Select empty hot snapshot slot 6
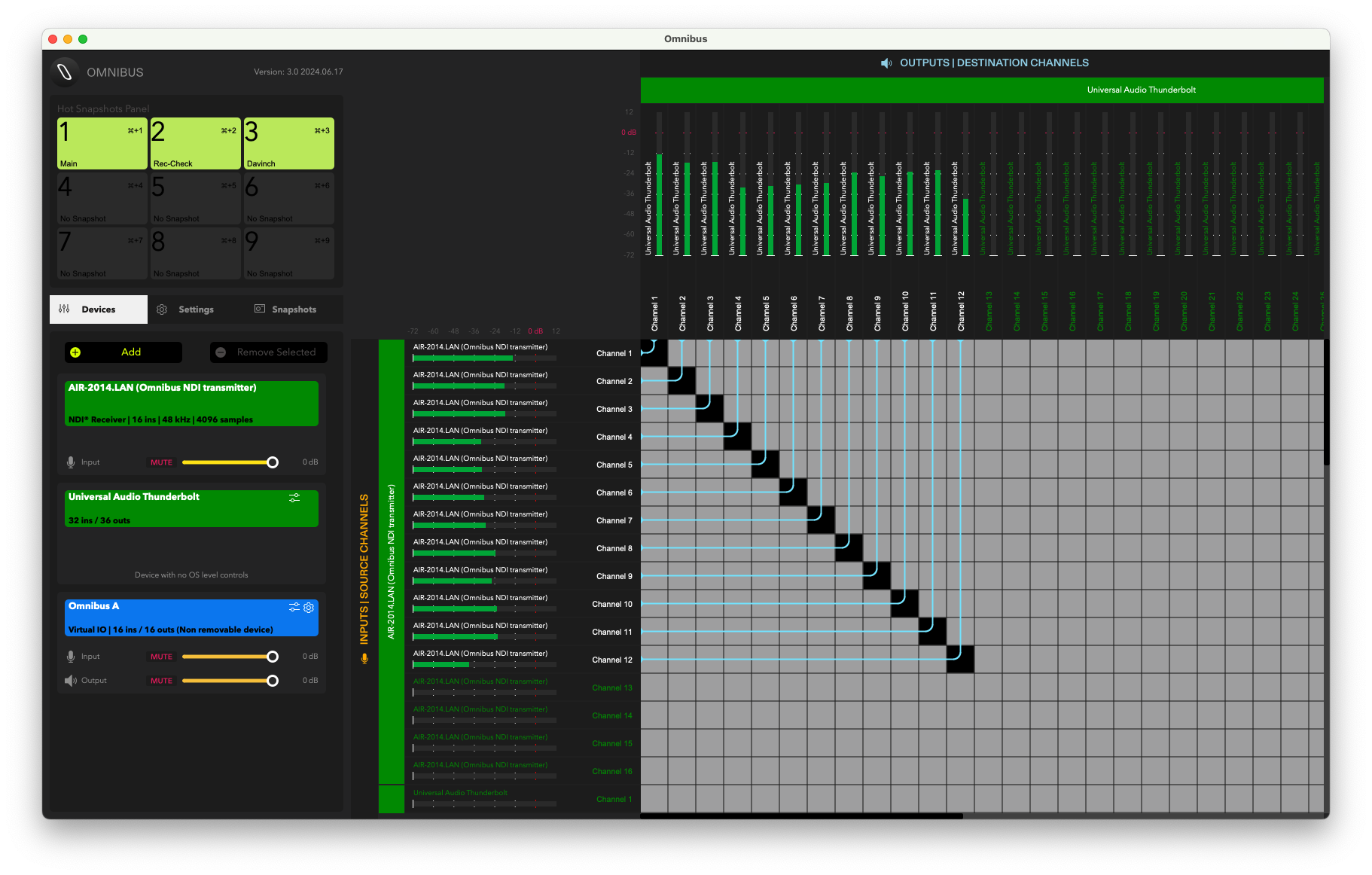This screenshot has height=875, width=1372. tap(289, 199)
